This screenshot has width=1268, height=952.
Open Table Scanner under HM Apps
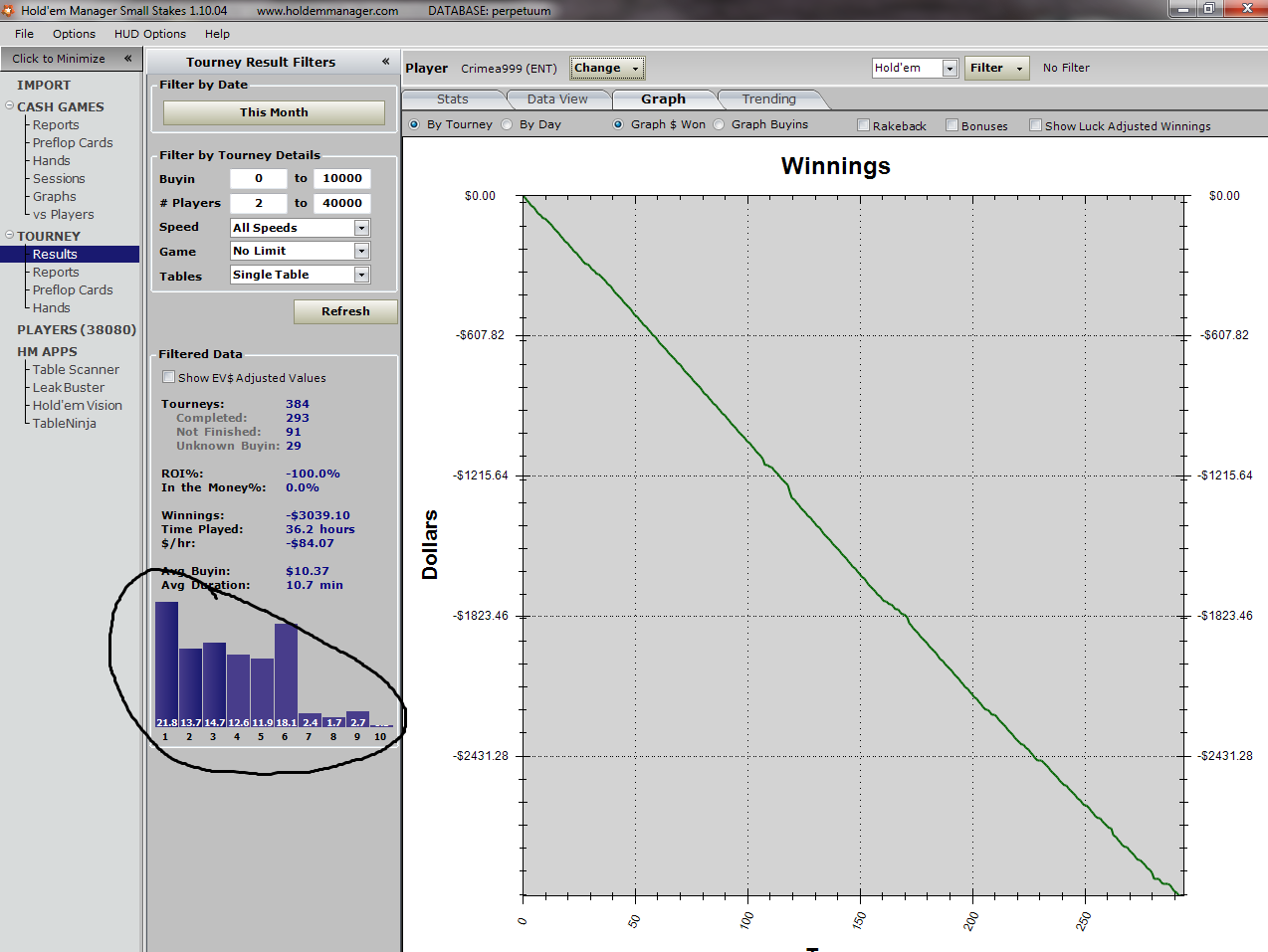[76, 369]
